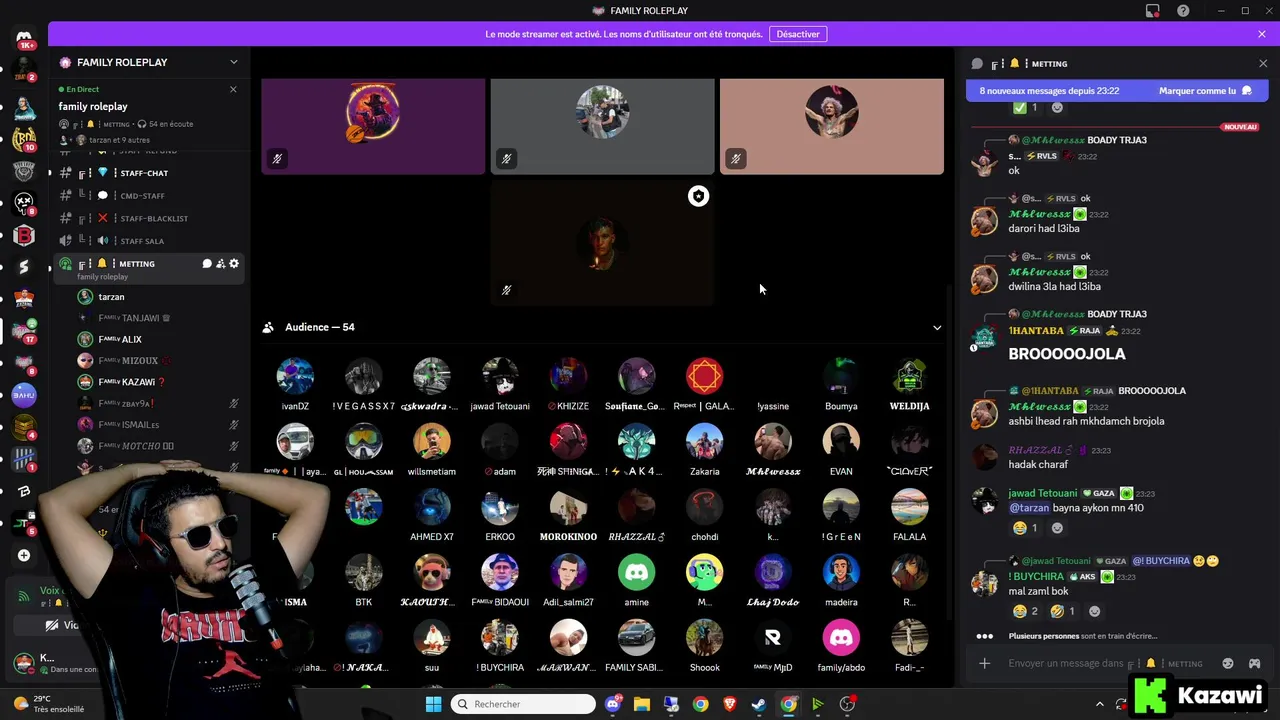Open the gold stack server with badge 4
The image size is (1280, 720).
[24, 427]
